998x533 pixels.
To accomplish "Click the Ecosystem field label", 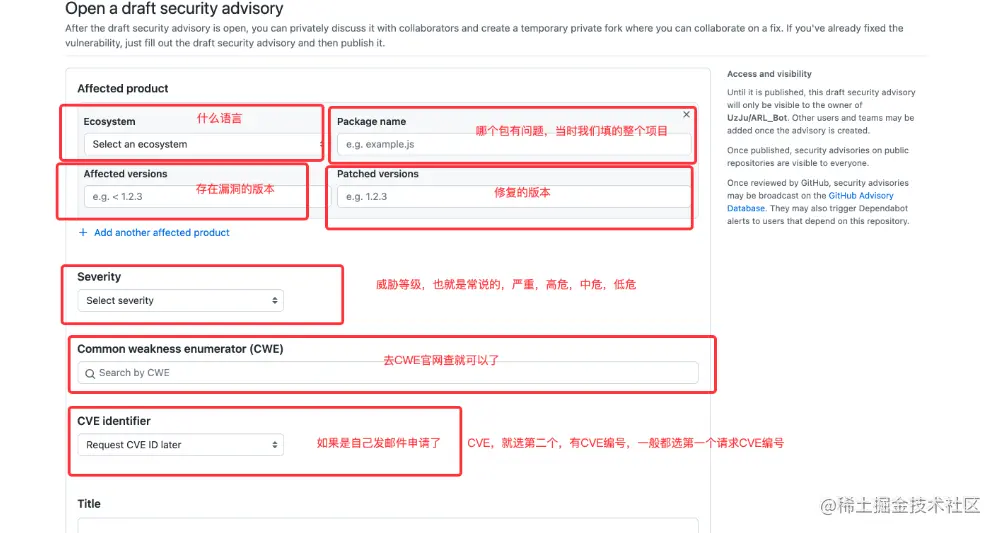I will (109, 121).
